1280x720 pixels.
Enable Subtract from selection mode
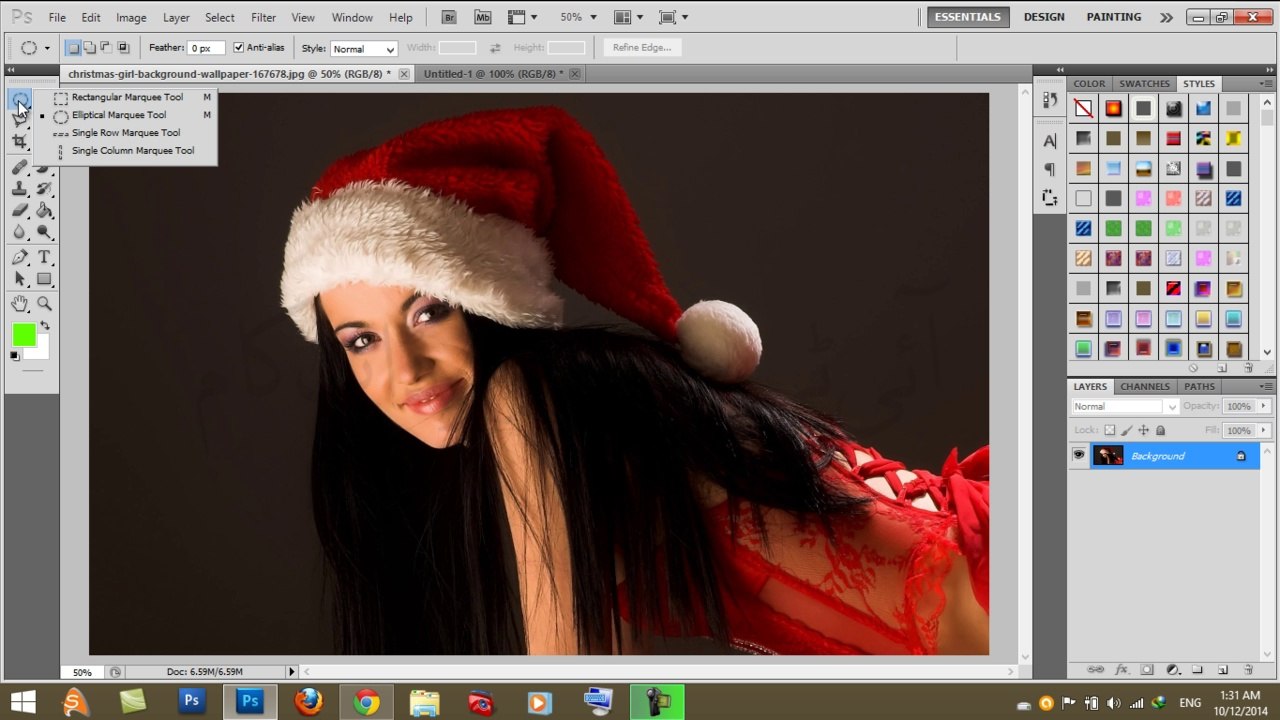tap(106, 47)
